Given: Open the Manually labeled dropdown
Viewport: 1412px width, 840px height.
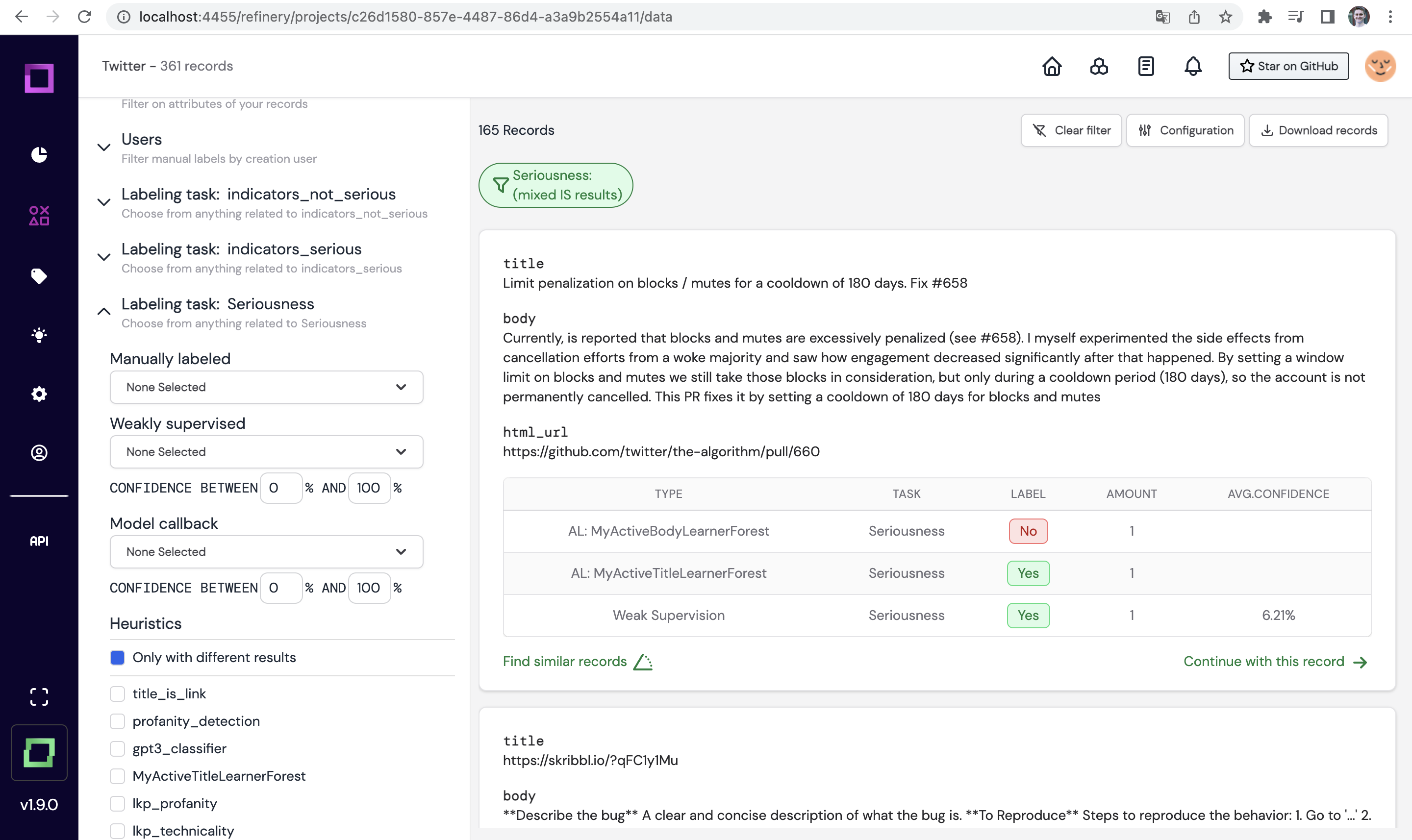Looking at the screenshot, I should coord(266,387).
